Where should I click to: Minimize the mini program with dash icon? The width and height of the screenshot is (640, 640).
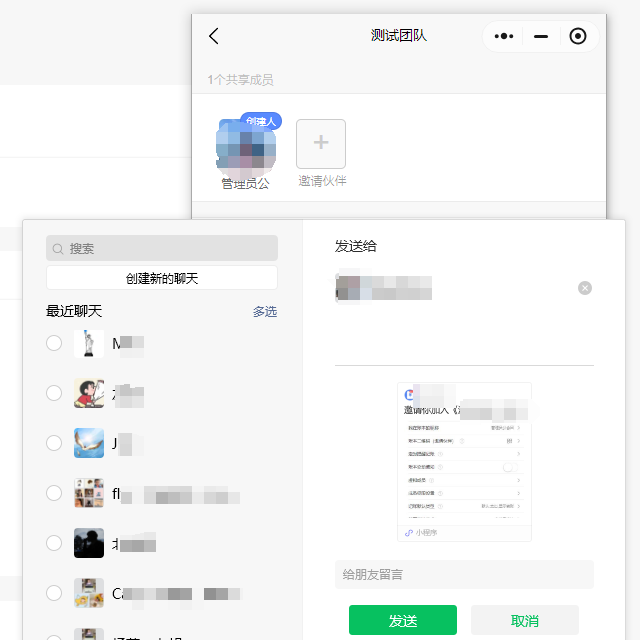(541, 36)
